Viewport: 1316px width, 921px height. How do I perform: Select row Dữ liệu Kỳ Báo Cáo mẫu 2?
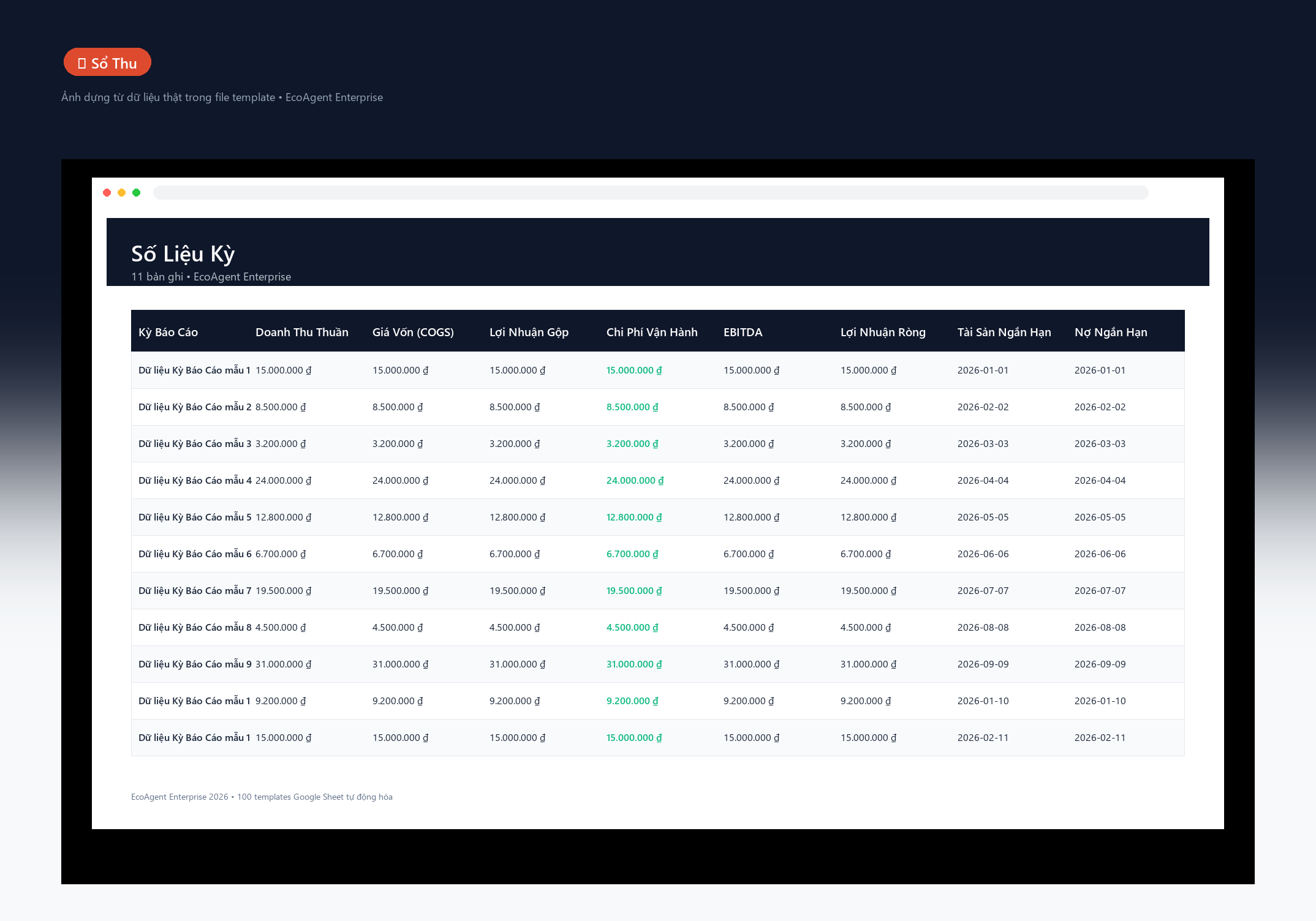(658, 407)
